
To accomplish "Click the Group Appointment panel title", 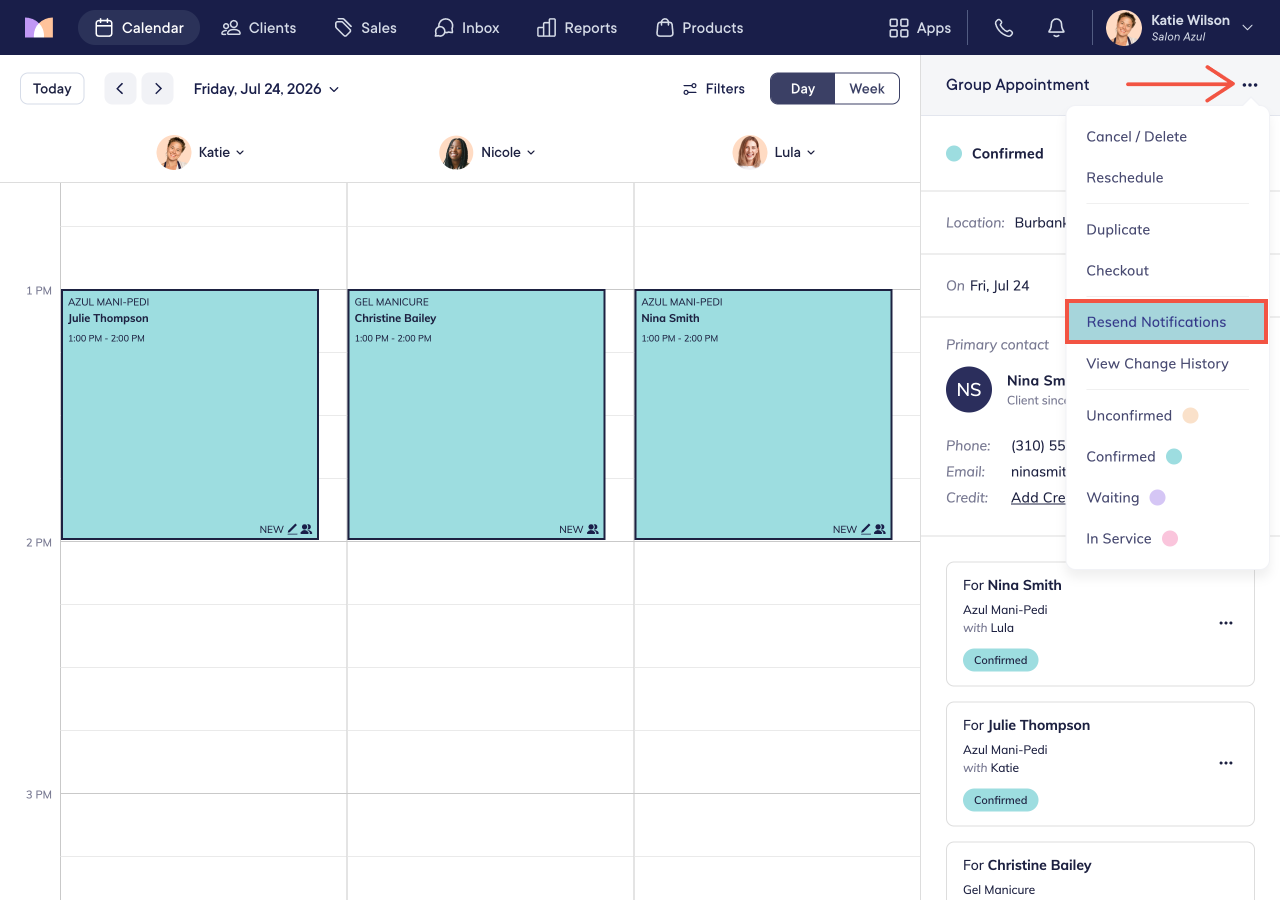I will (1018, 85).
